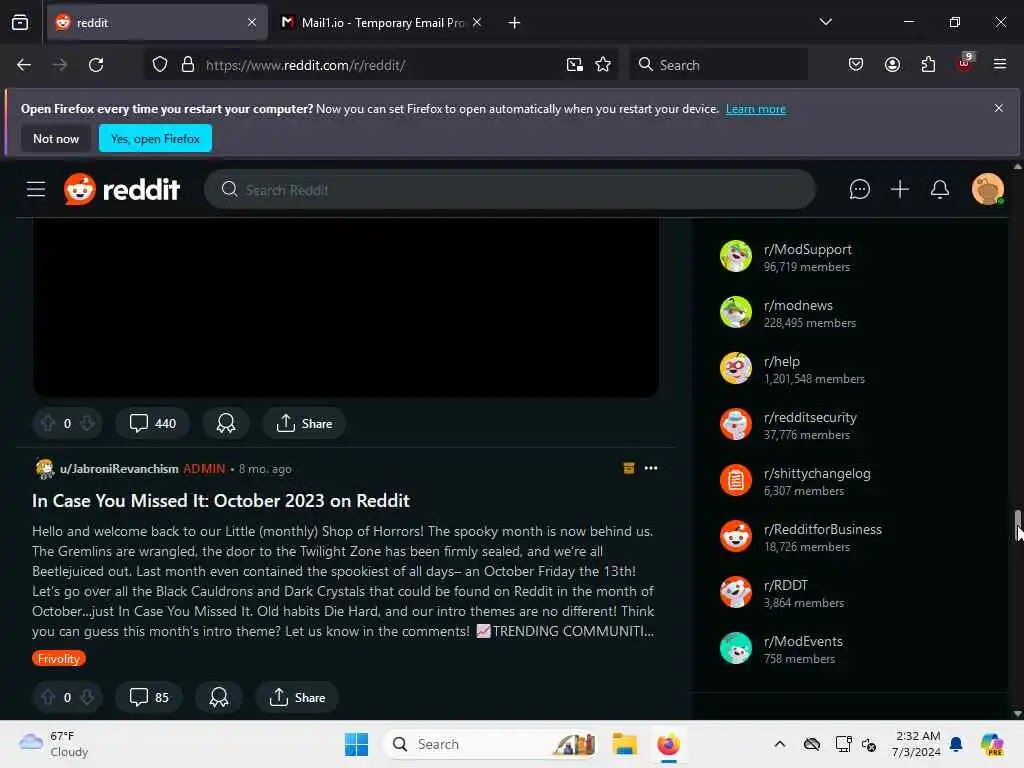Open the weather widget showing 67°F
Screen dimensions: 1024x768
tap(54, 744)
